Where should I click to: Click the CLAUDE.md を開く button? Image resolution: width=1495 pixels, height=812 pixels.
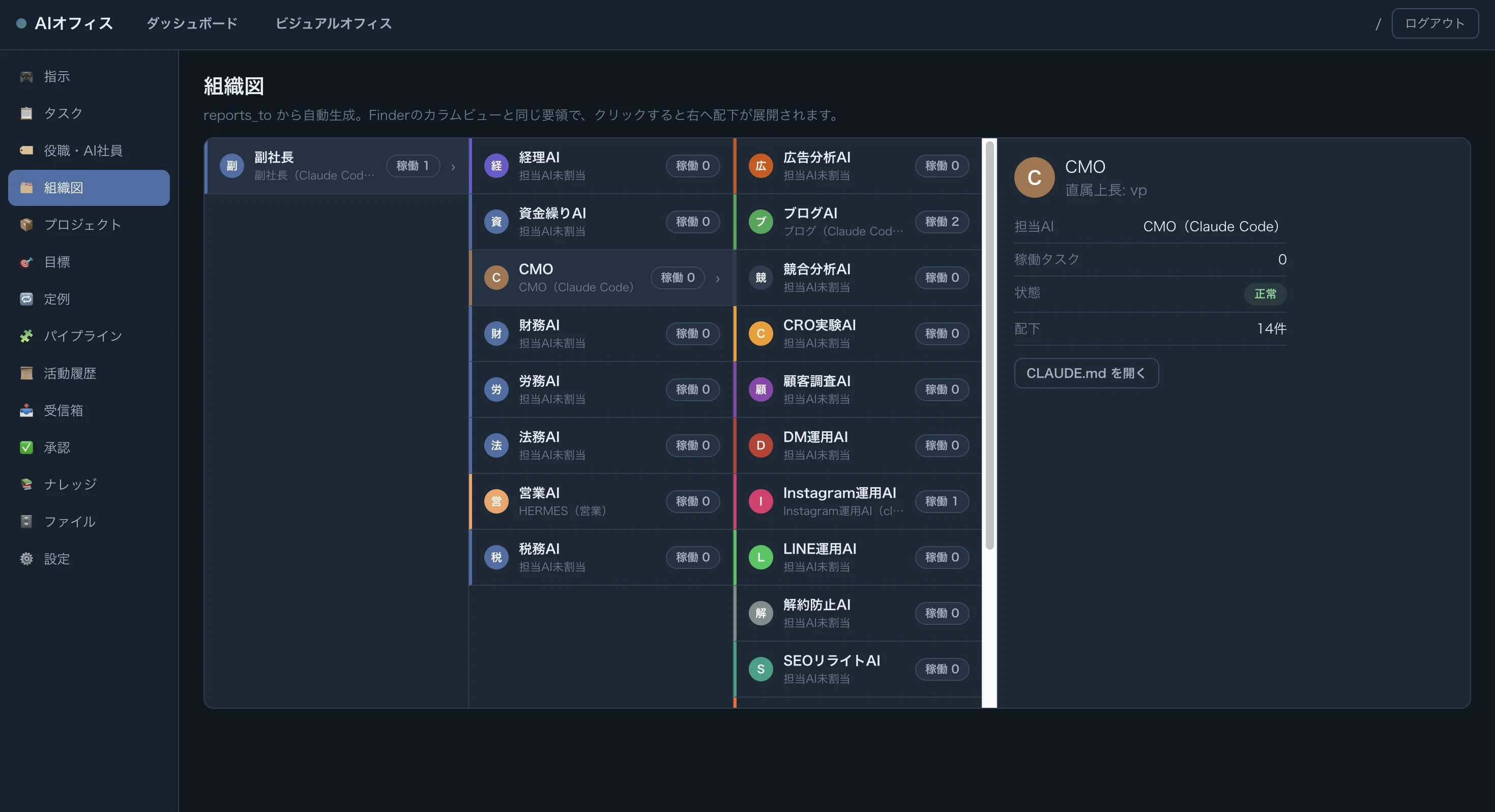coord(1086,373)
